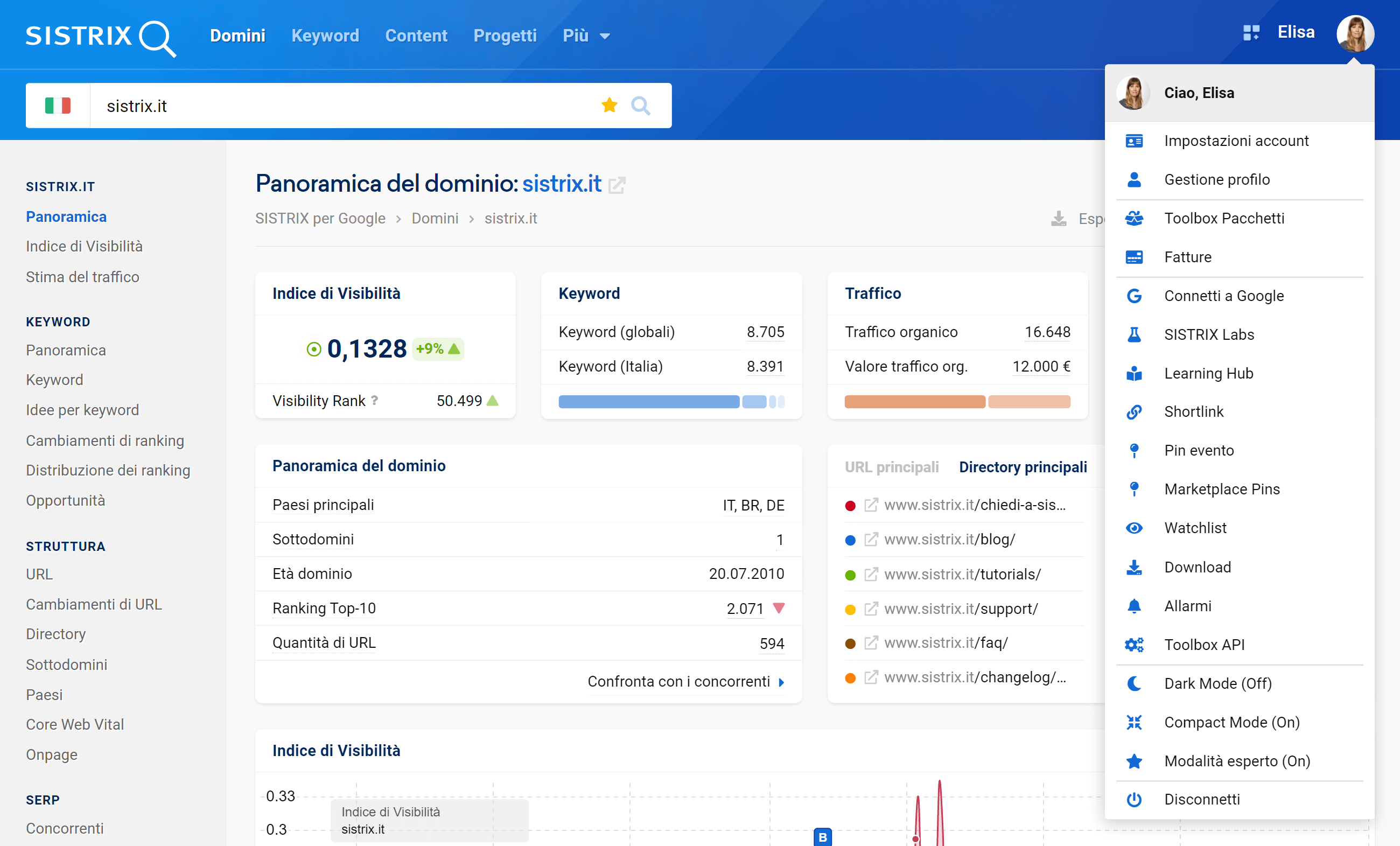Viewport: 1400px width, 846px height.
Task: Click the B event marker on the chart
Action: coord(823,837)
